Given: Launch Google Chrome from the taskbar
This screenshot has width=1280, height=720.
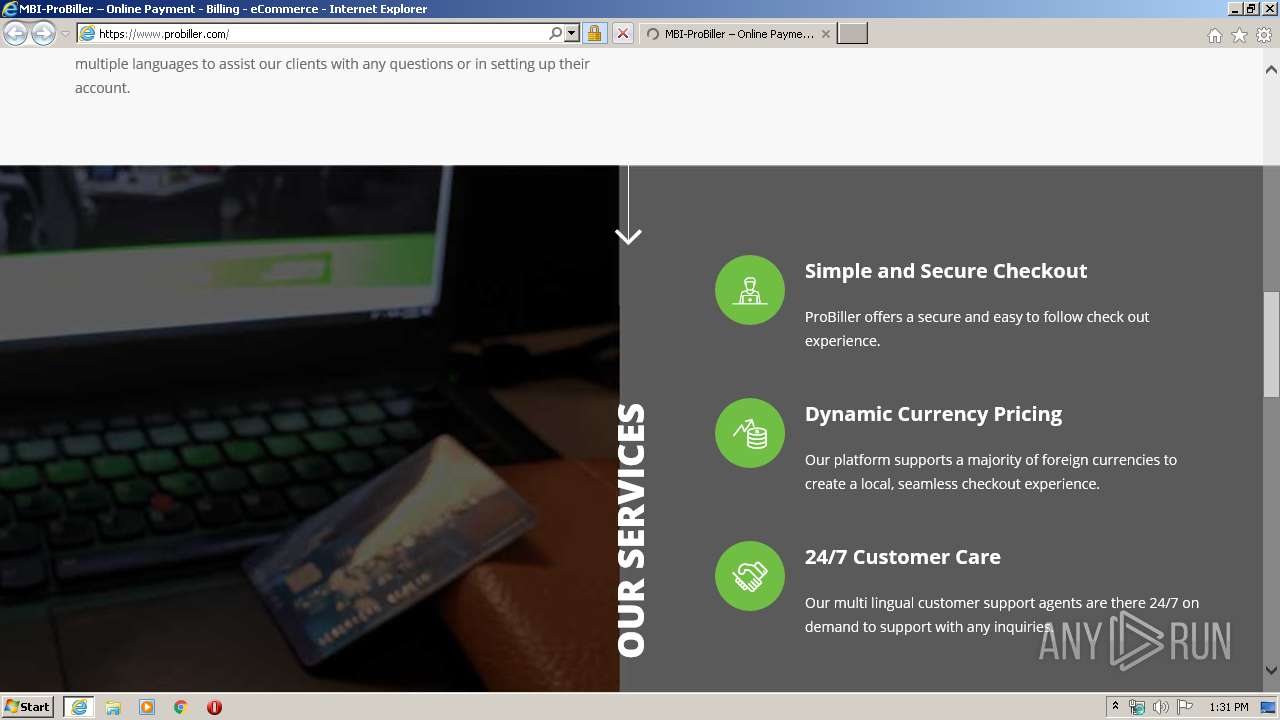Looking at the screenshot, I should pos(181,707).
